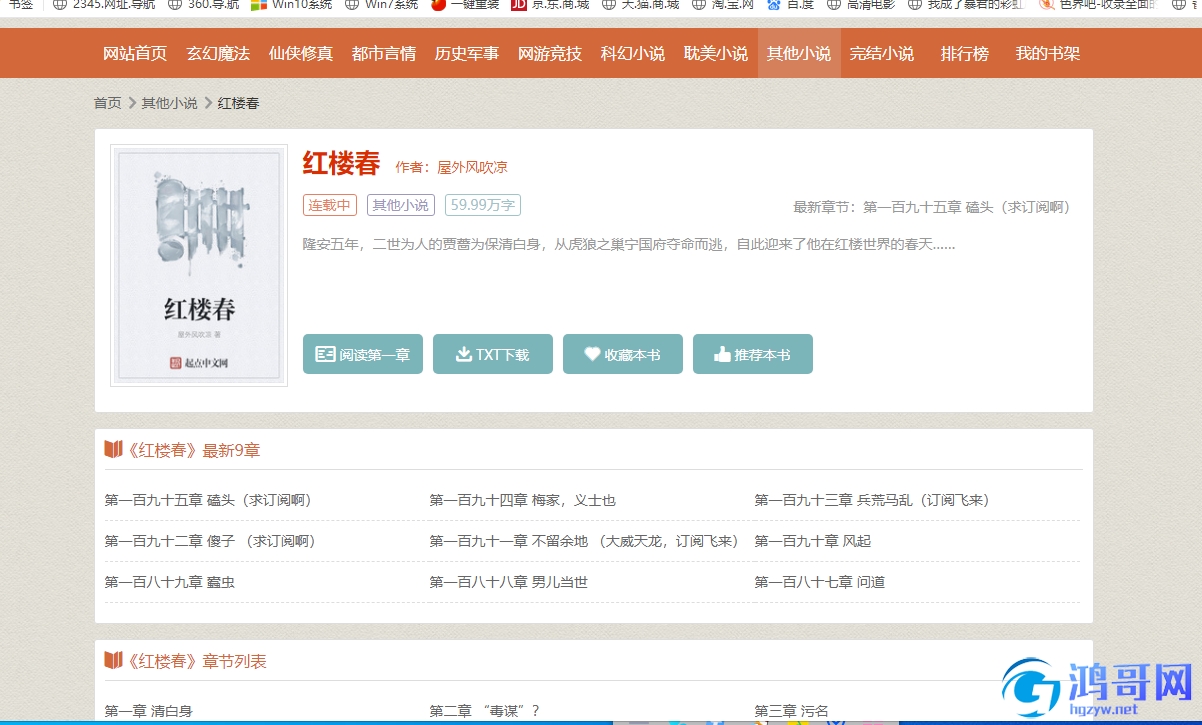Open the 高清电影 bookmark
The image size is (1202, 725).
(x=861, y=5)
